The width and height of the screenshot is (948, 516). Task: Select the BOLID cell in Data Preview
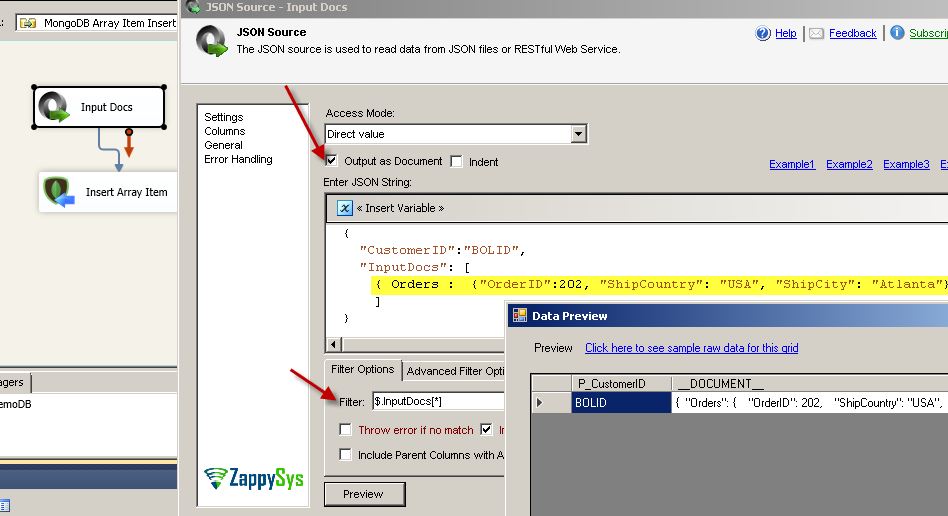click(621, 402)
